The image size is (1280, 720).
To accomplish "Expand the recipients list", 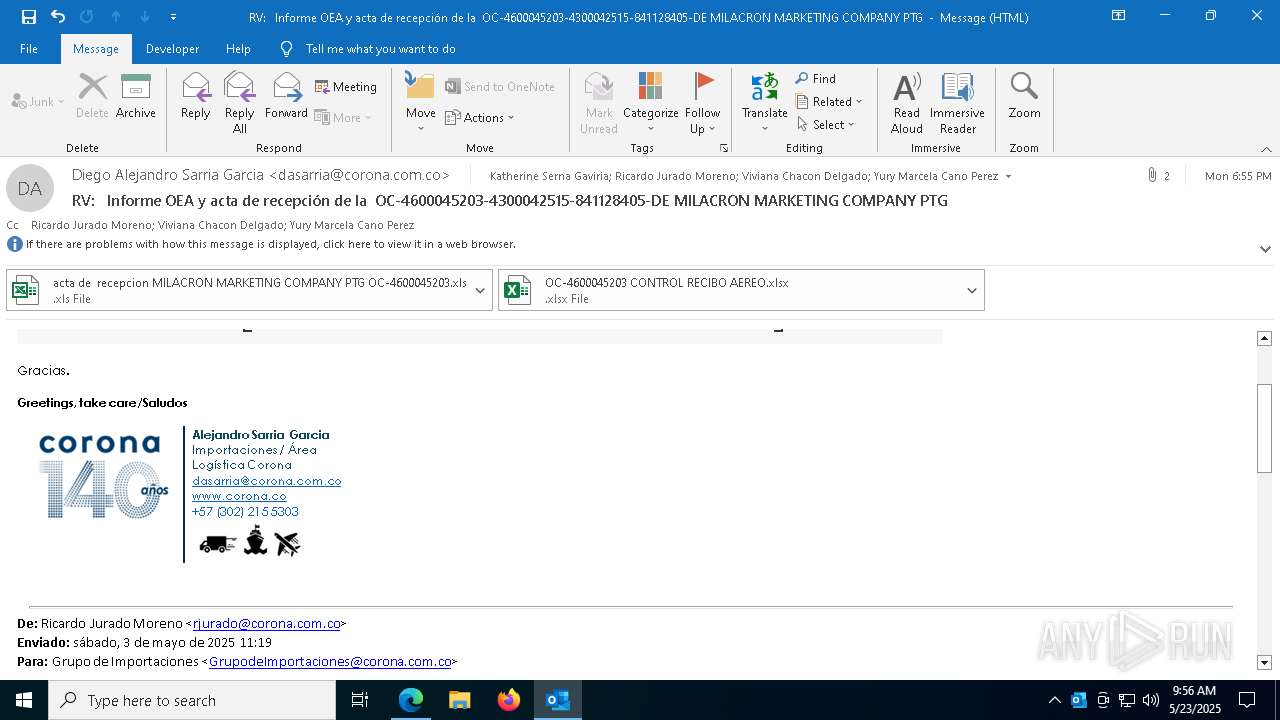I will pyautogui.click(x=1008, y=176).
